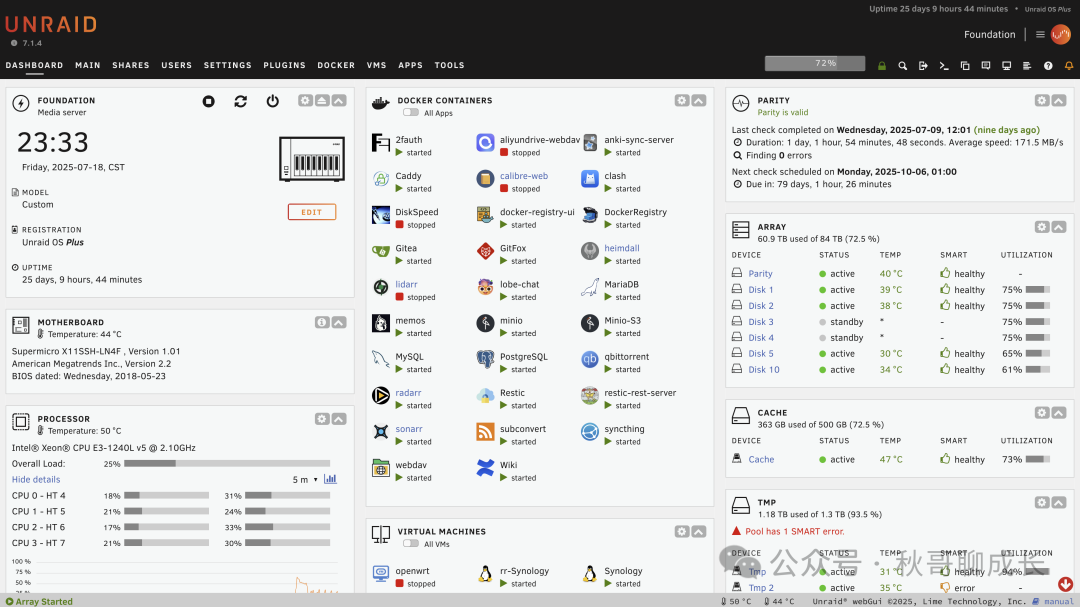The height and width of the screenshot is (607, 1080).
Task: Open the hamburger menu next to Foundation
Action: pyautogui.click(x=1040, y=34)
